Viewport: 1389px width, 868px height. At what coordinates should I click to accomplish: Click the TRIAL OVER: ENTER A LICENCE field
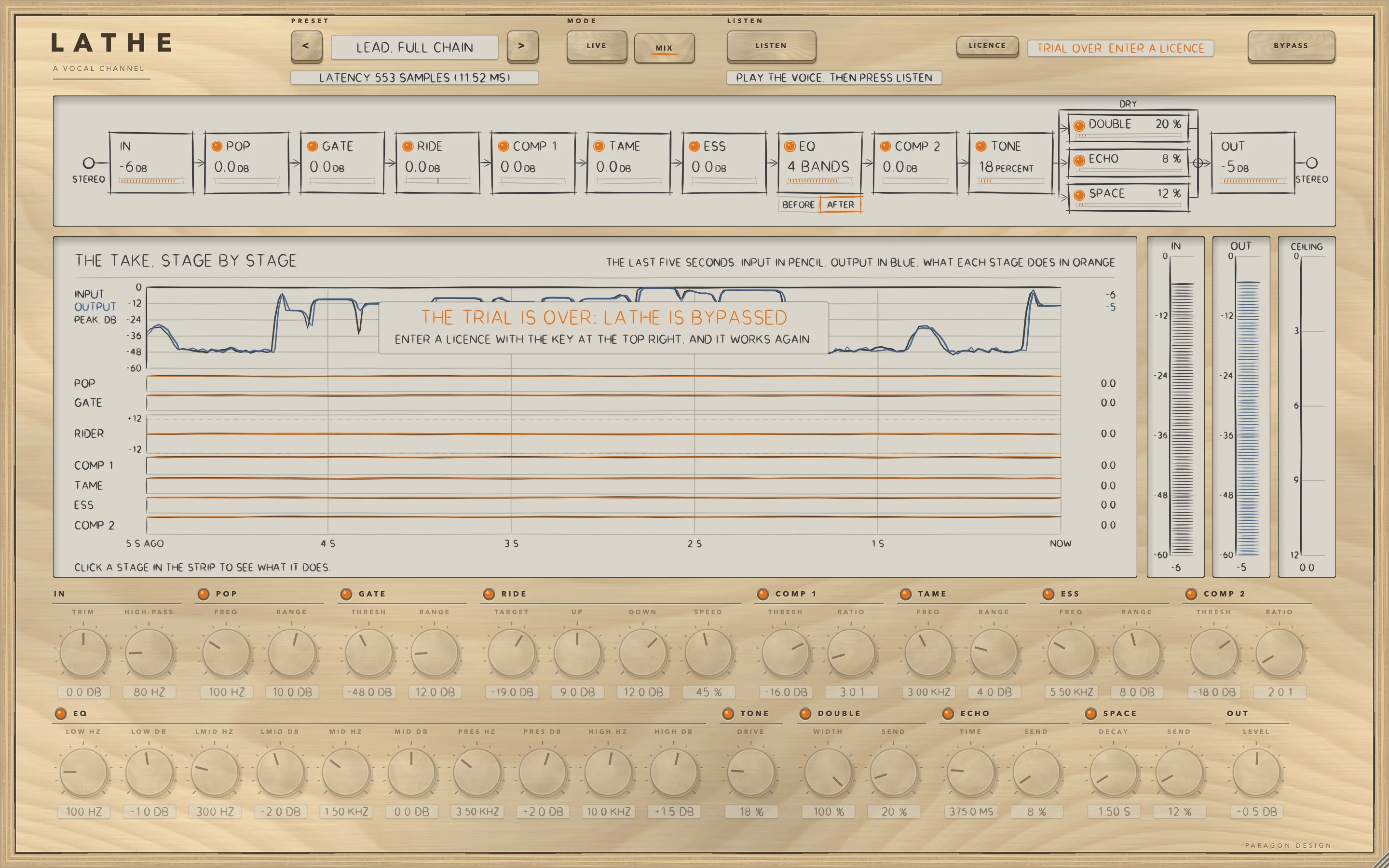[x=1120, y=48]
